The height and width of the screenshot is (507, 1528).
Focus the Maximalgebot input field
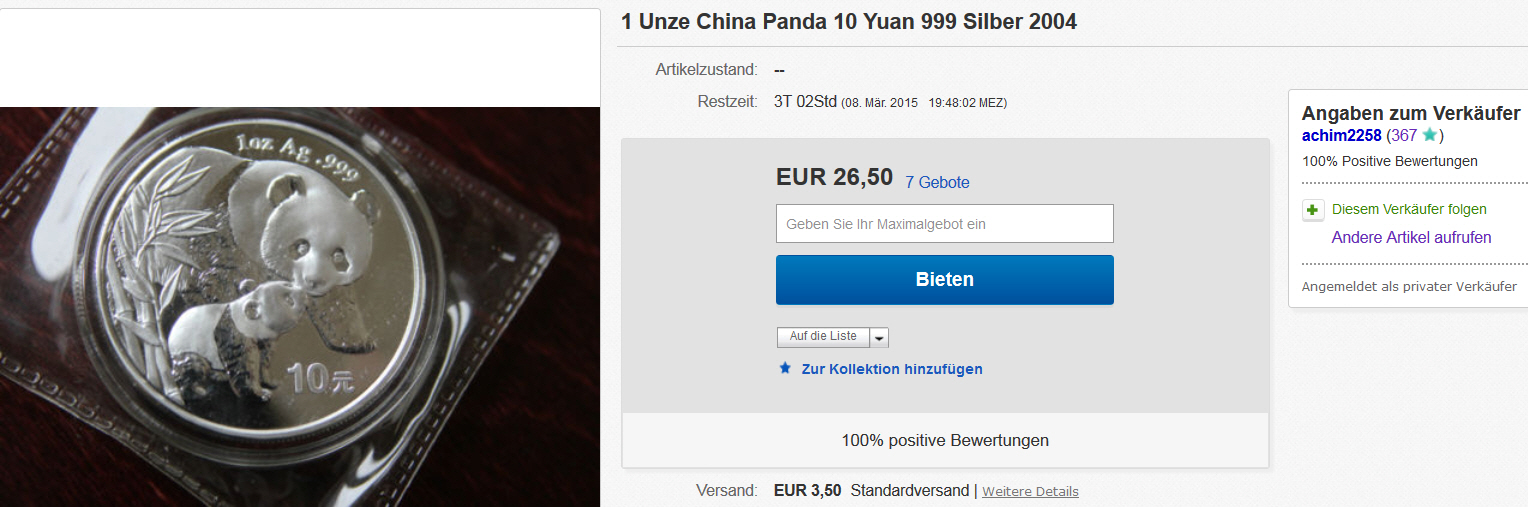(x=944, y=223)
